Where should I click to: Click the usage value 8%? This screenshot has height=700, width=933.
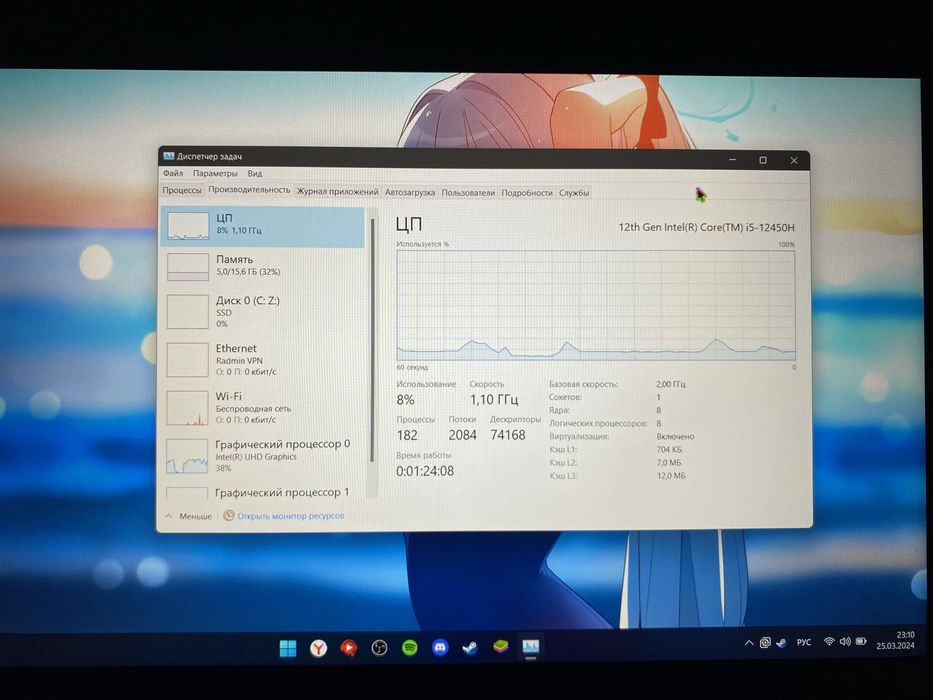[x=405, y=400]
